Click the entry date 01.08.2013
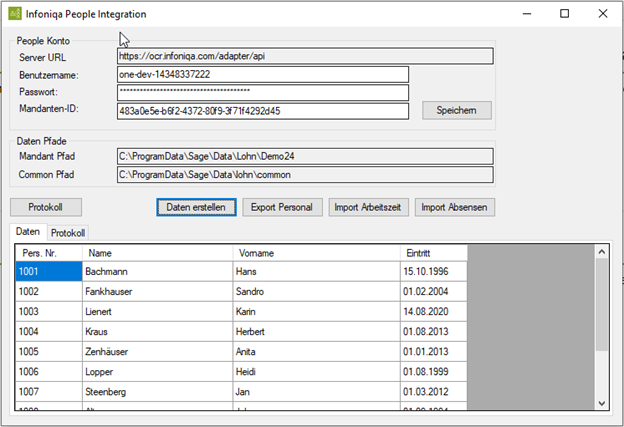Screen dimensions: 624x427 426,331
